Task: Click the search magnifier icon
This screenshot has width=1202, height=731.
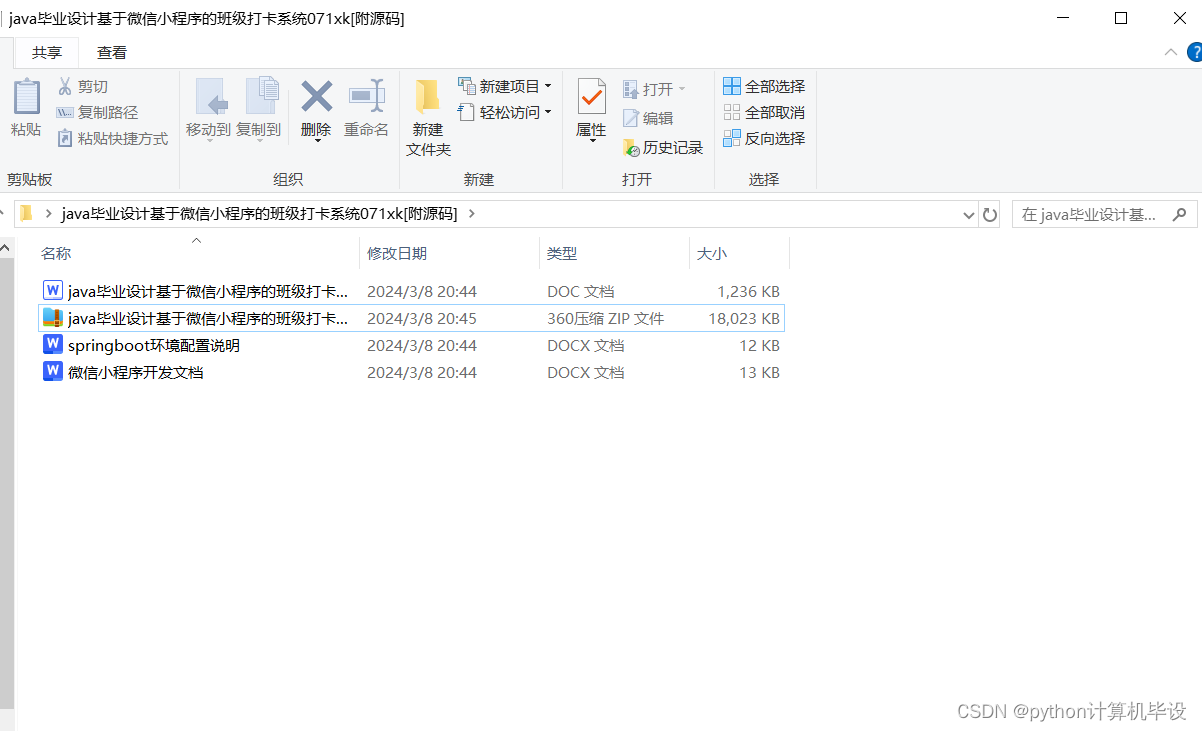Action: tap(1180, 214)
